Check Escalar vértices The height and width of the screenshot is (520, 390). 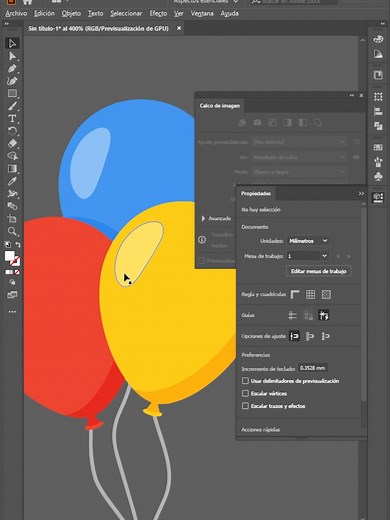coord(245,393)
